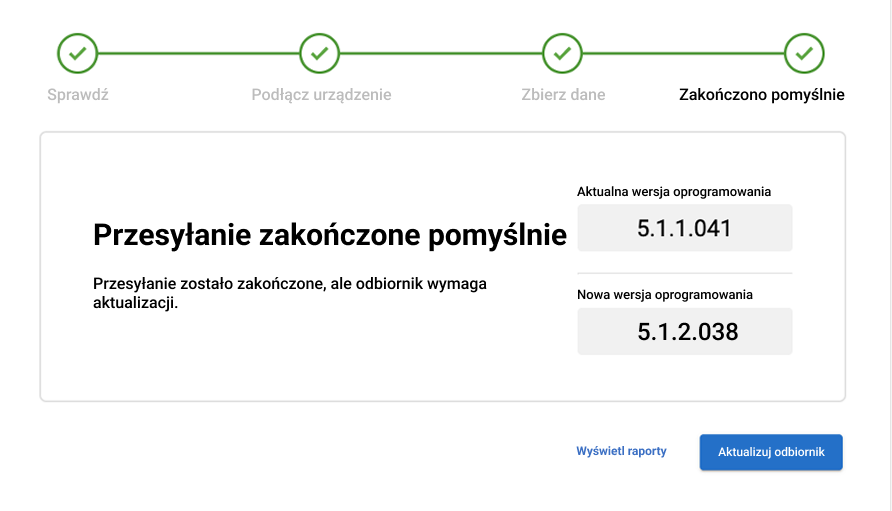892x511 pixels.
Task: Click the Przesyłanie zakończone pomyślnie heading
Action: (329, 235)
